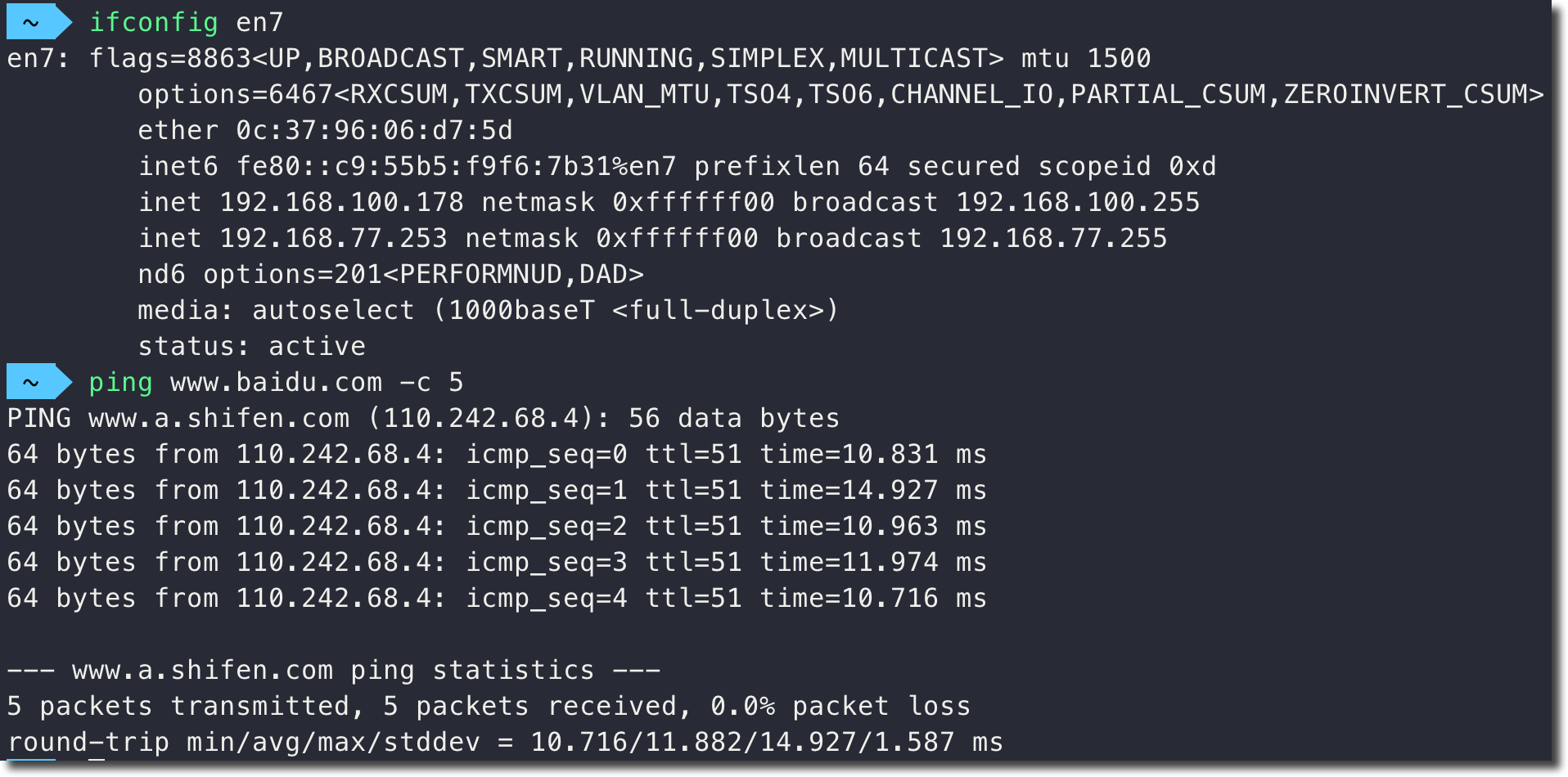Image resolution: width=1568 pixels, height=777 pixels.
Task: Click the mtu 1500 value
Action: [x=1086, y=58]
